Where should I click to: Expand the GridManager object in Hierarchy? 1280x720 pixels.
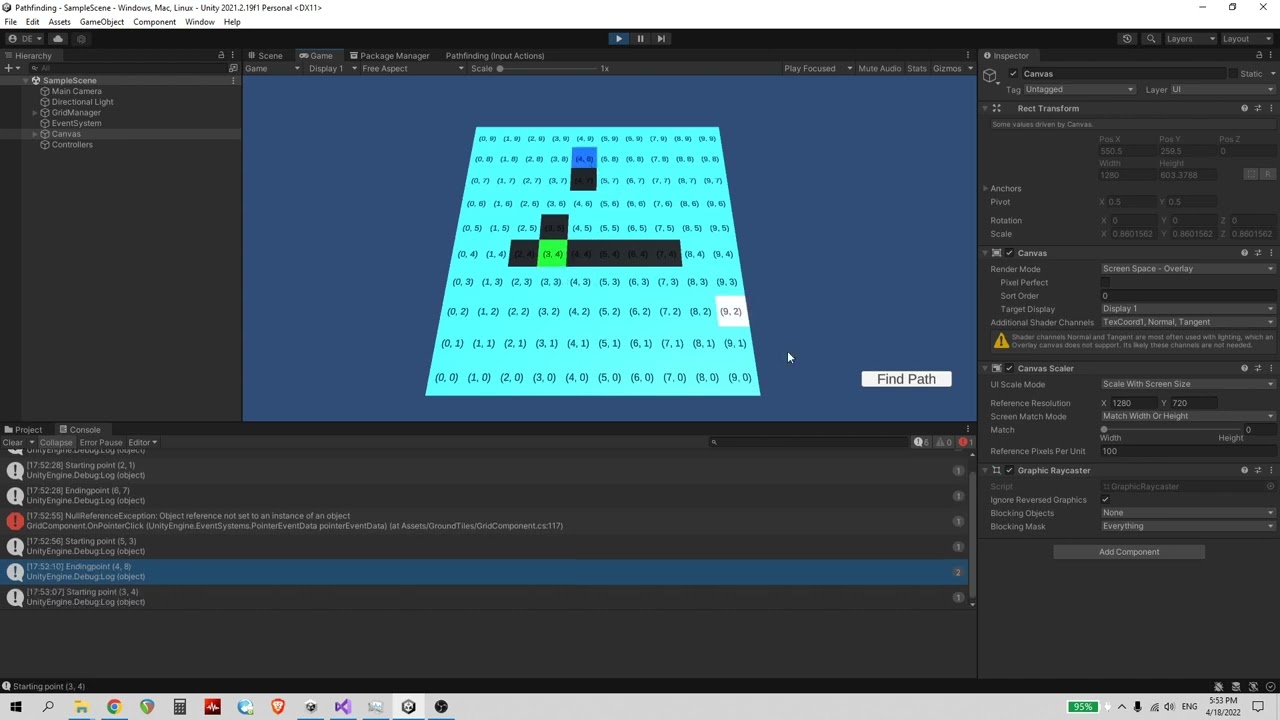coord(35,113)
